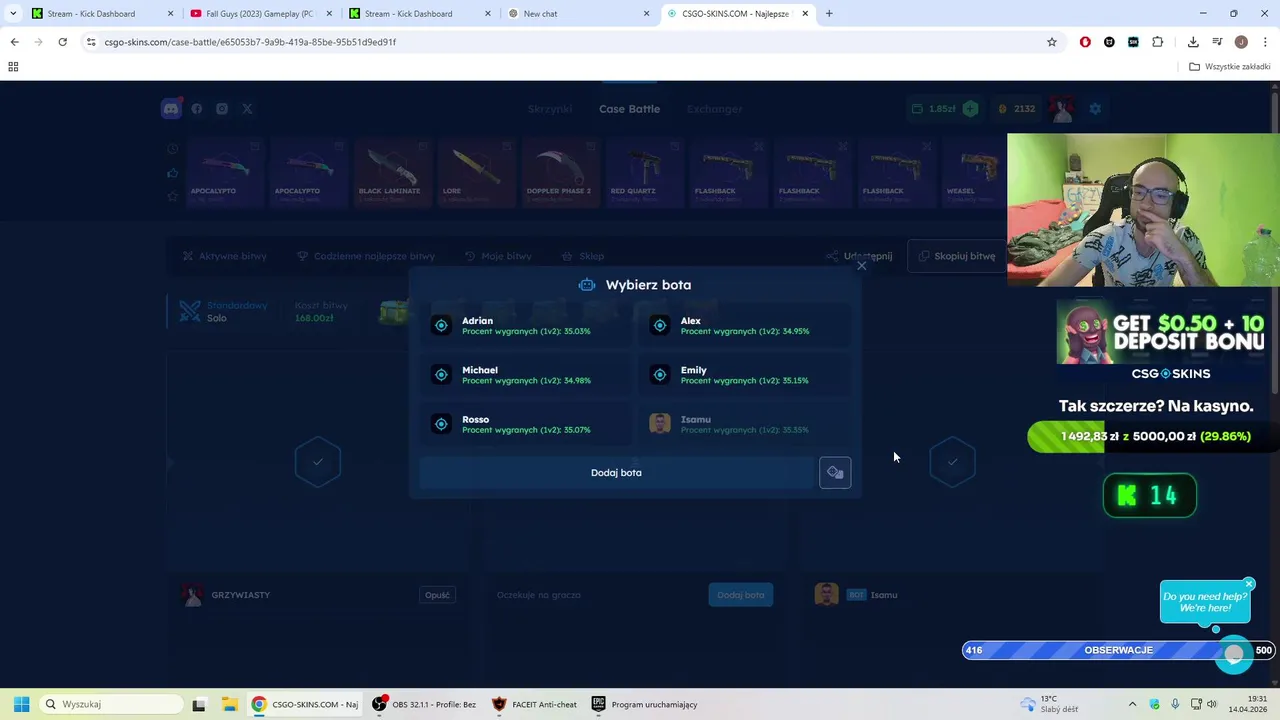This screenshot has height=720, width=1280.
Task: Click the site info icon in address bar
Action: (91, 42)
